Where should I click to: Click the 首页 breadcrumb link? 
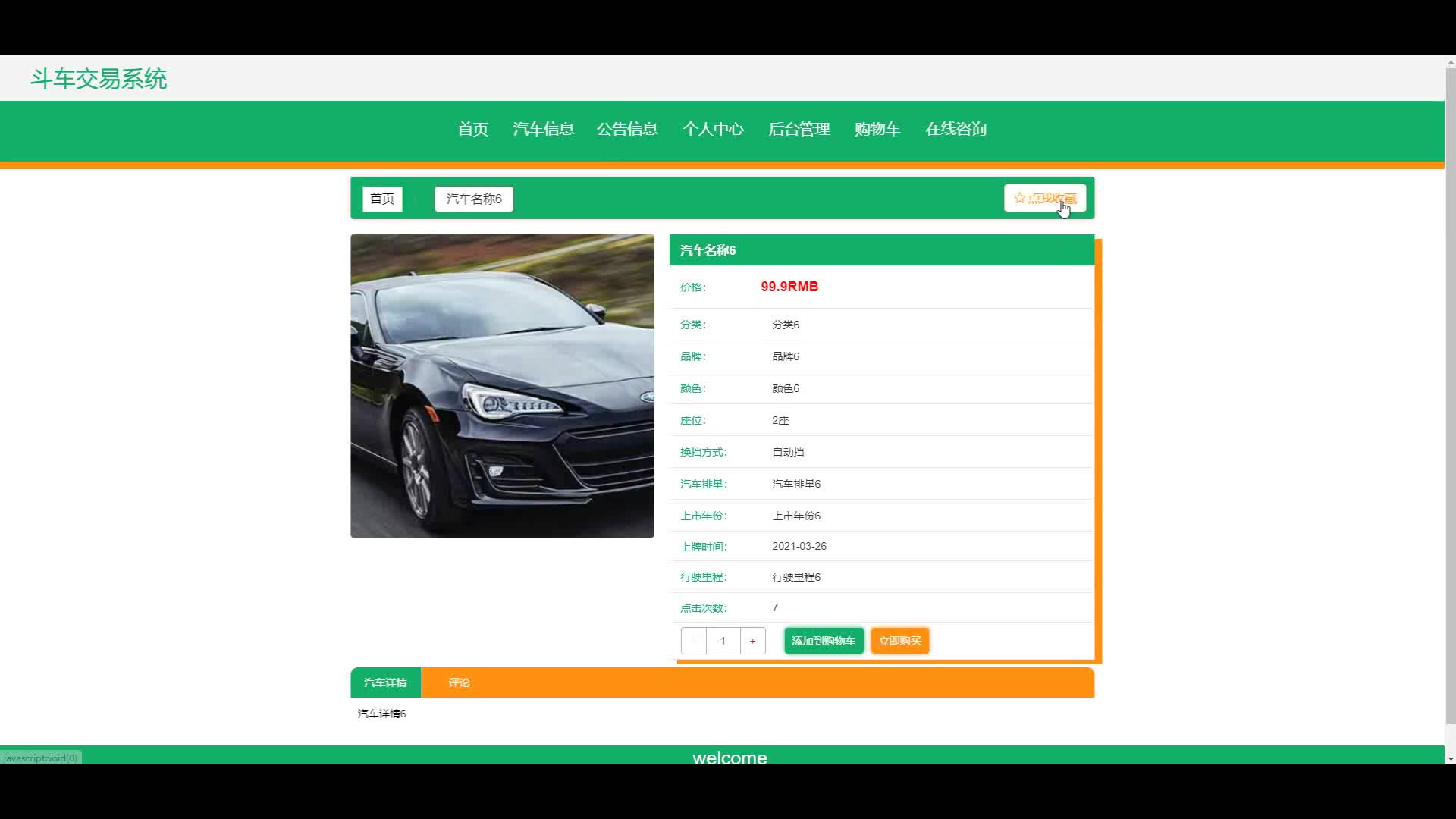point(382,199)
